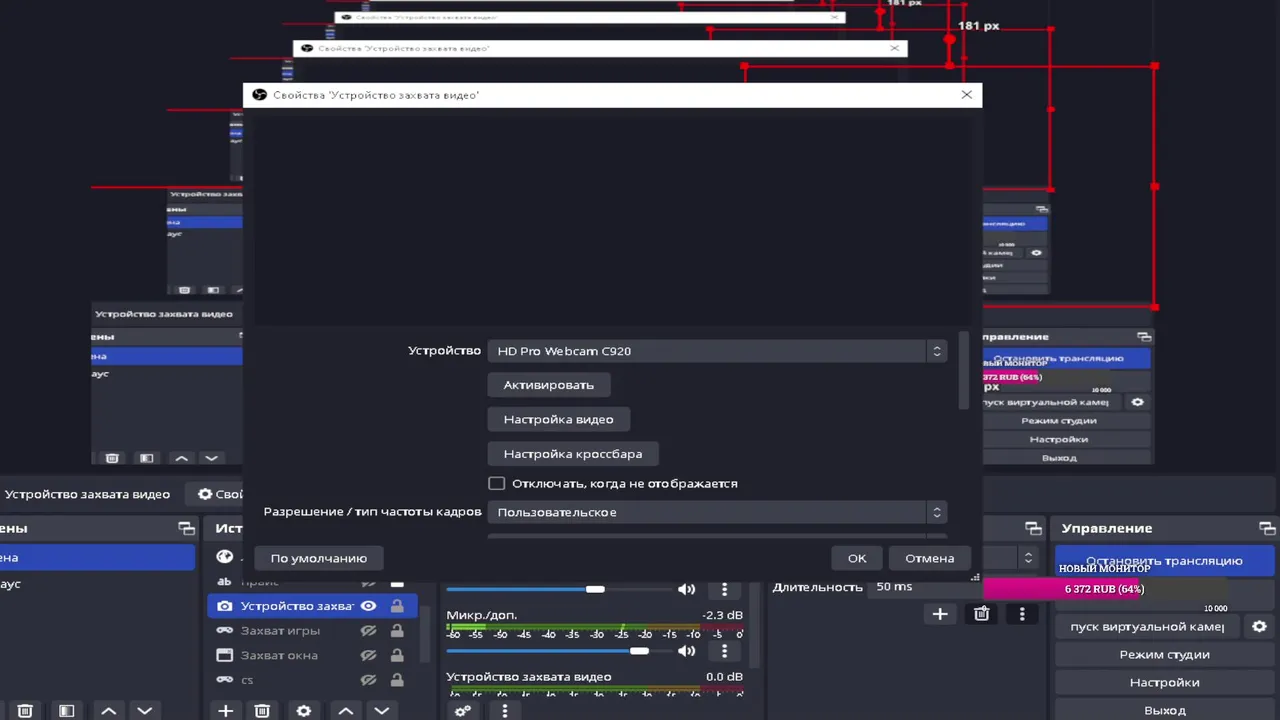Mute the Микр./доп. audio channel speaker
The image size is (1280, 720).
(686, 651)
